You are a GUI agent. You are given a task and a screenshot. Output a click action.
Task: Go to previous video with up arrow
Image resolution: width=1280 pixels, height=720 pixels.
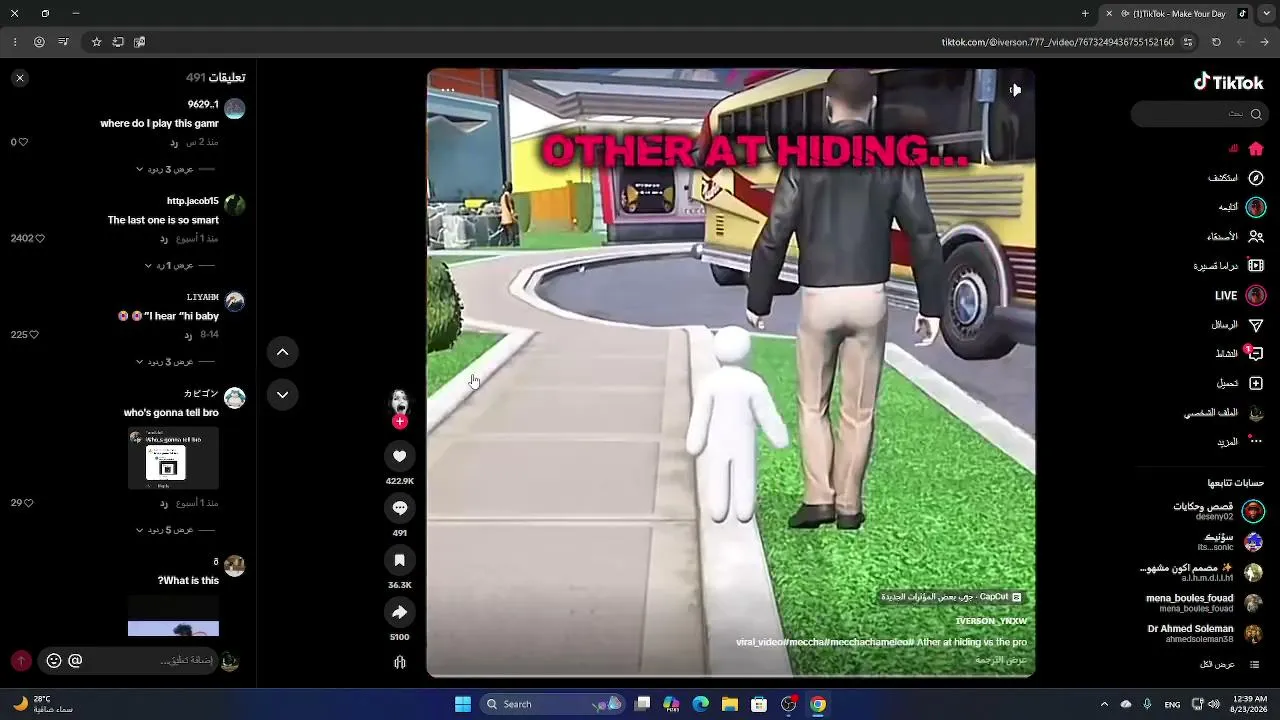coord(282,352)
